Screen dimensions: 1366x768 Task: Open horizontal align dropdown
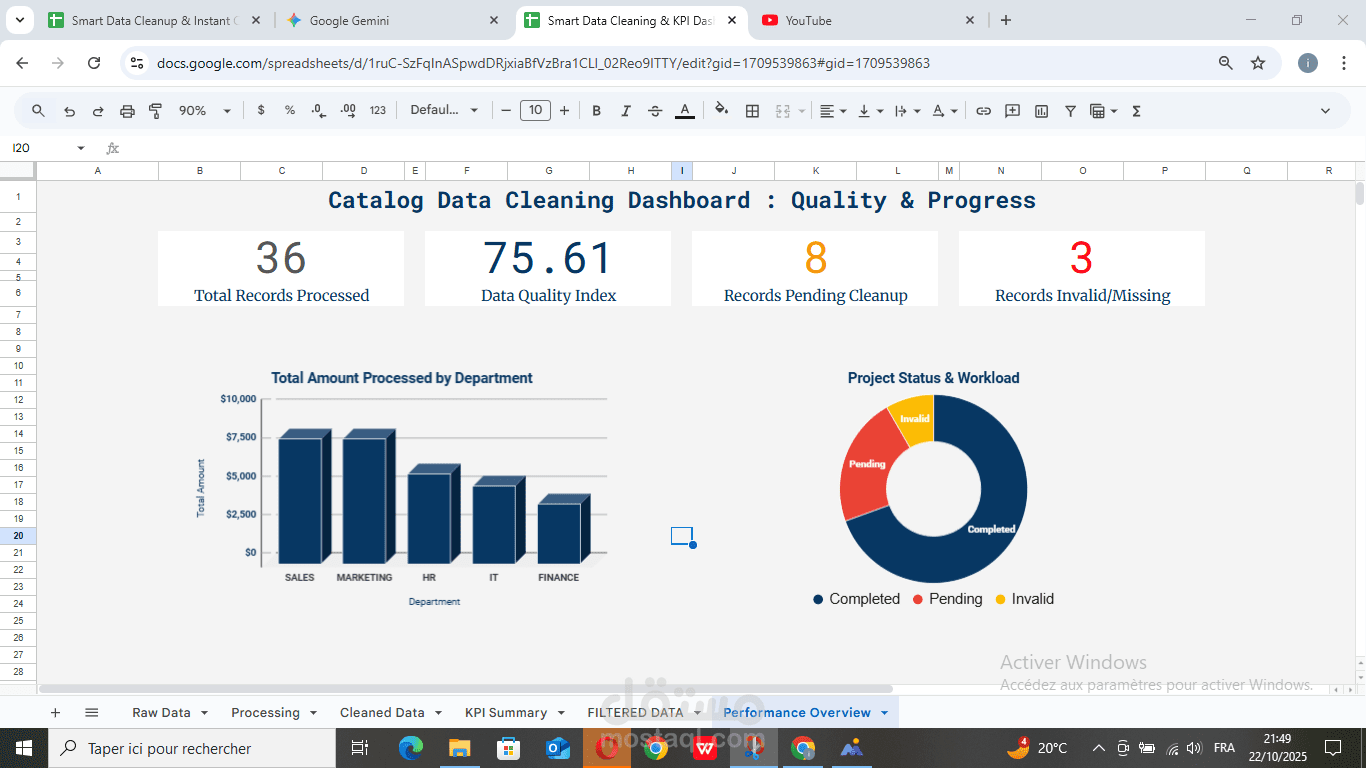[833, 111]
